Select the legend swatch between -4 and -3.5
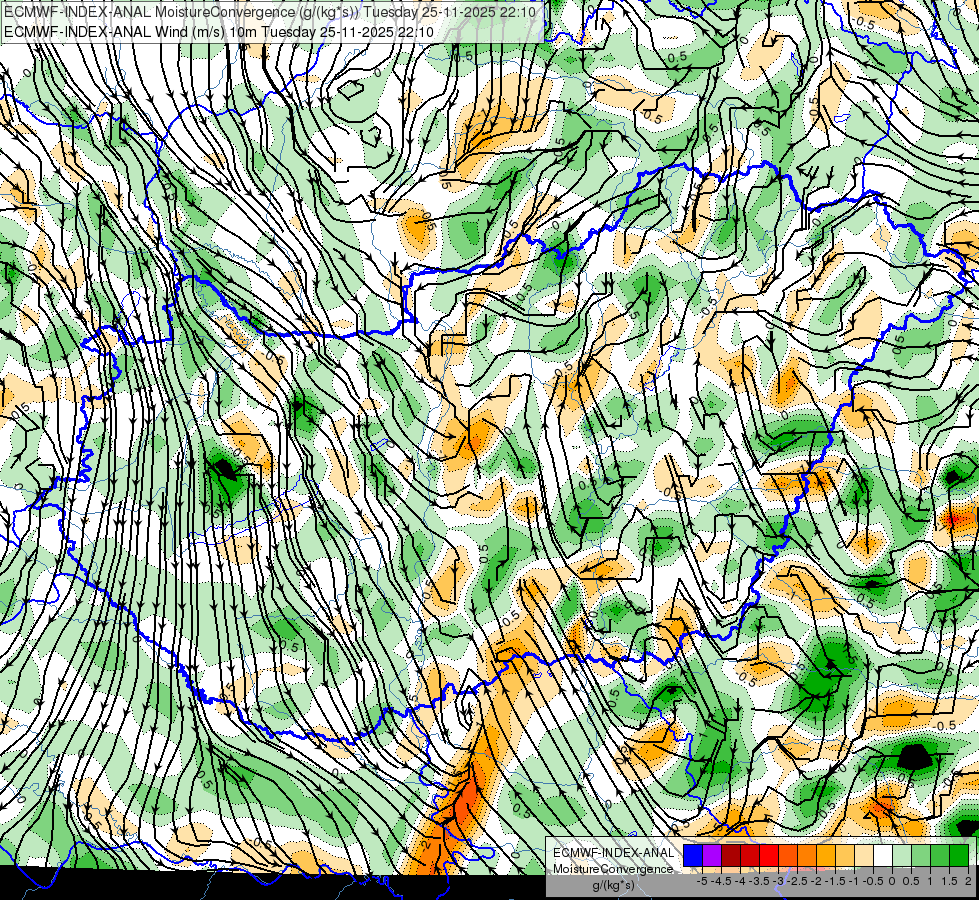The height and width of the screenshot is (900, 979). point(750,855)
